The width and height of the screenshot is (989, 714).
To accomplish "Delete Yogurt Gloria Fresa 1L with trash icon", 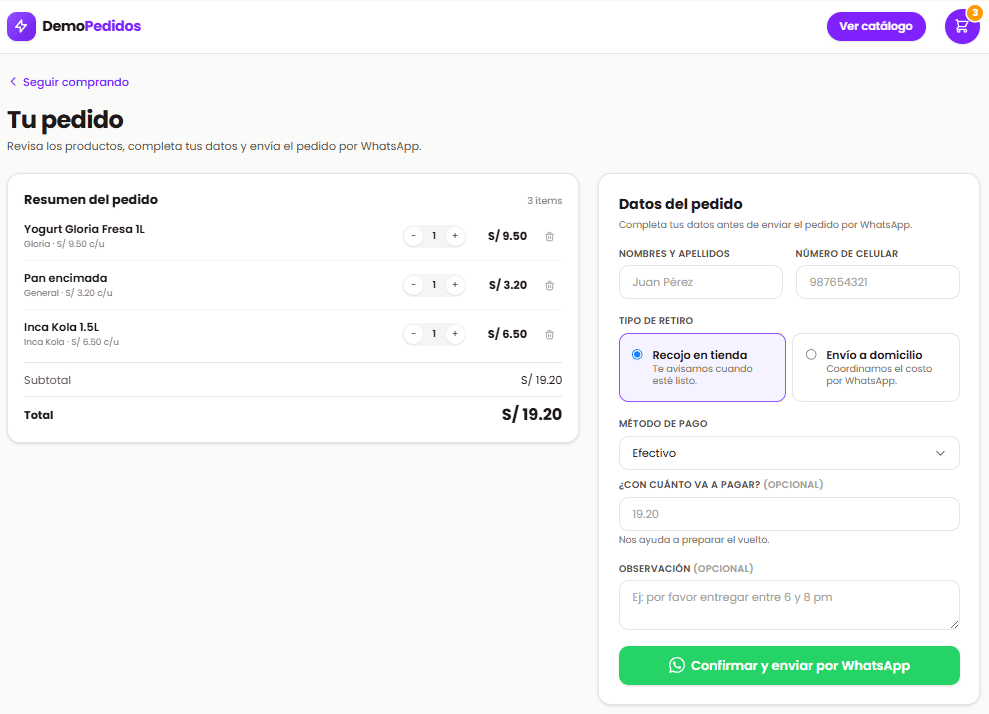I will 549,237.
